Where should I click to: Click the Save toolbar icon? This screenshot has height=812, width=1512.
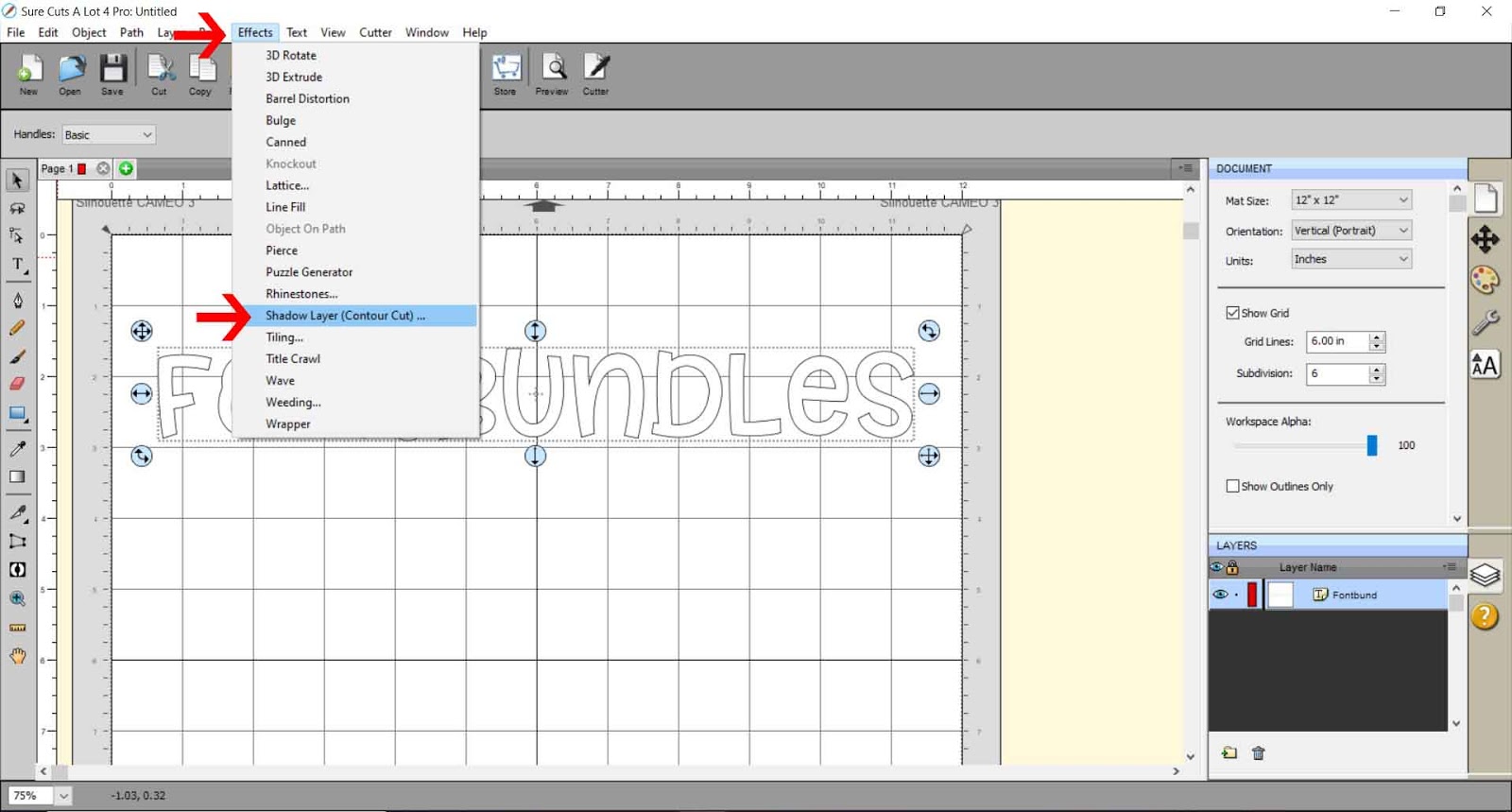click(x=112, y=75)
